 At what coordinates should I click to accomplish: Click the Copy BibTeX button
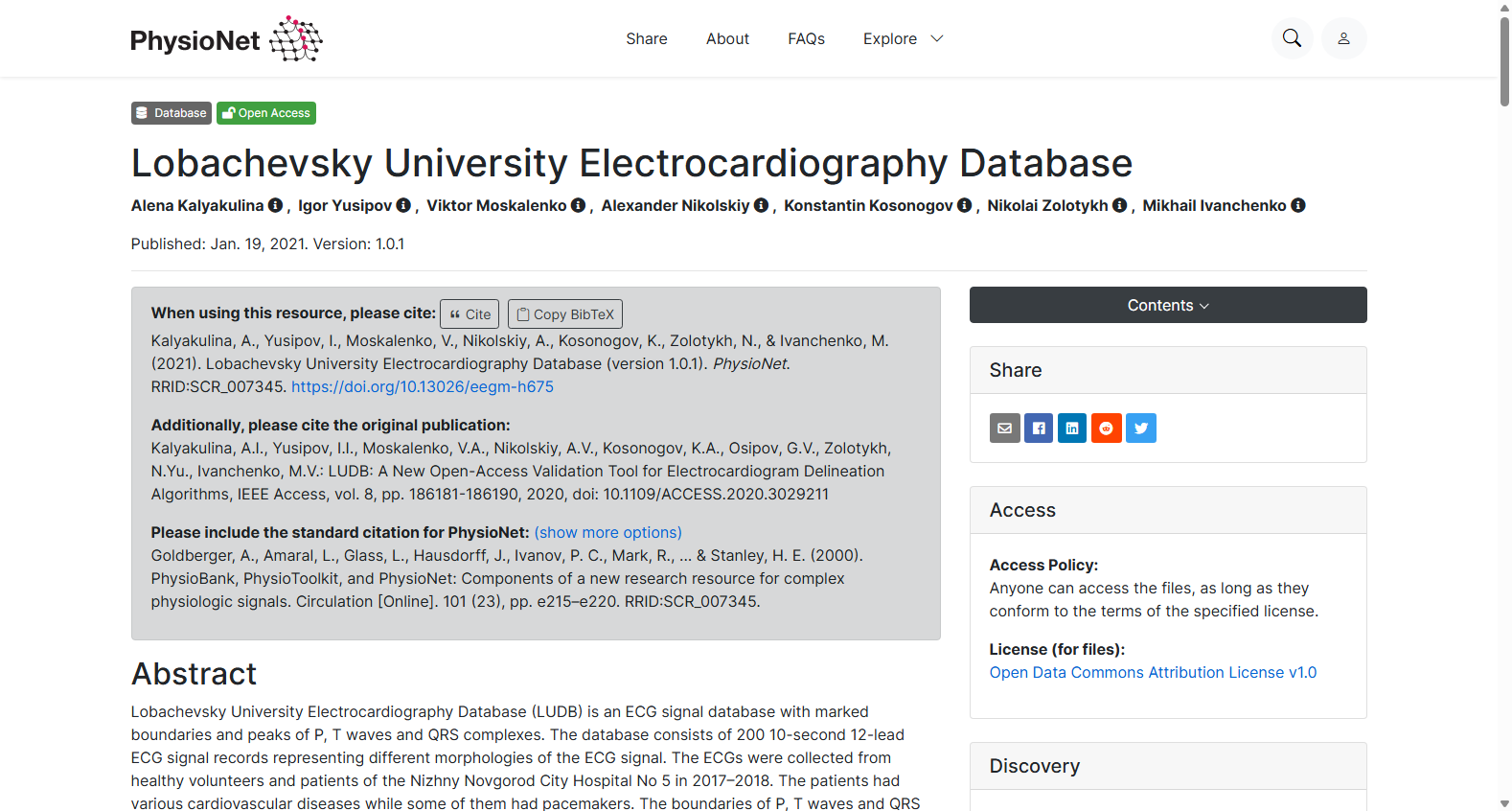[565, 314]
